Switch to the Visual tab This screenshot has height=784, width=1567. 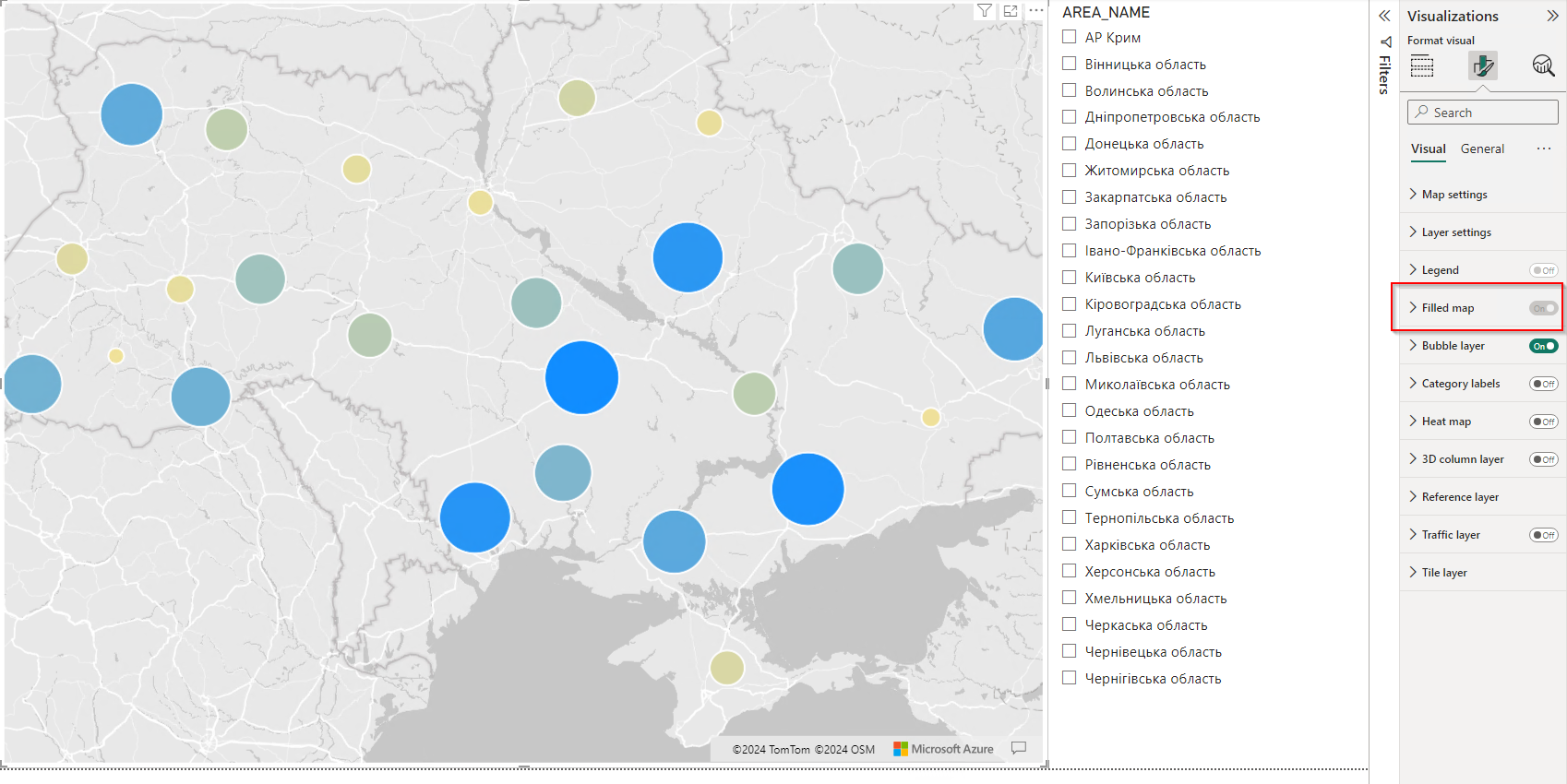1429,148
